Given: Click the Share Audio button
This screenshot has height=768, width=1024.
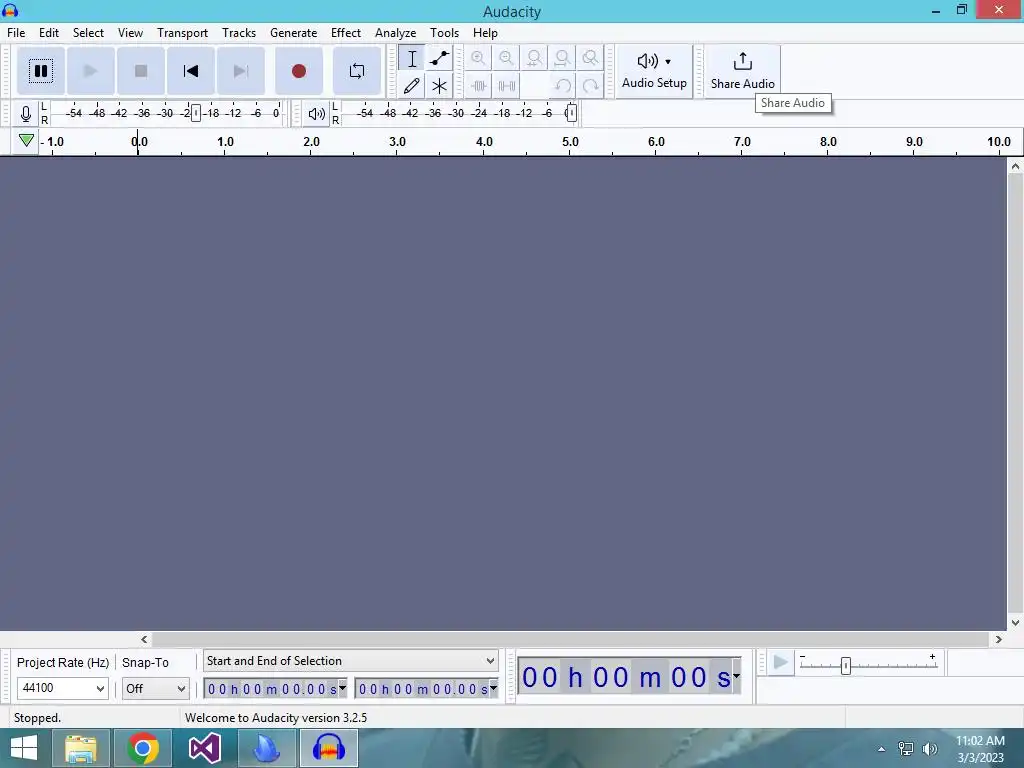Looking at the screenshot, I should [743, 71].
